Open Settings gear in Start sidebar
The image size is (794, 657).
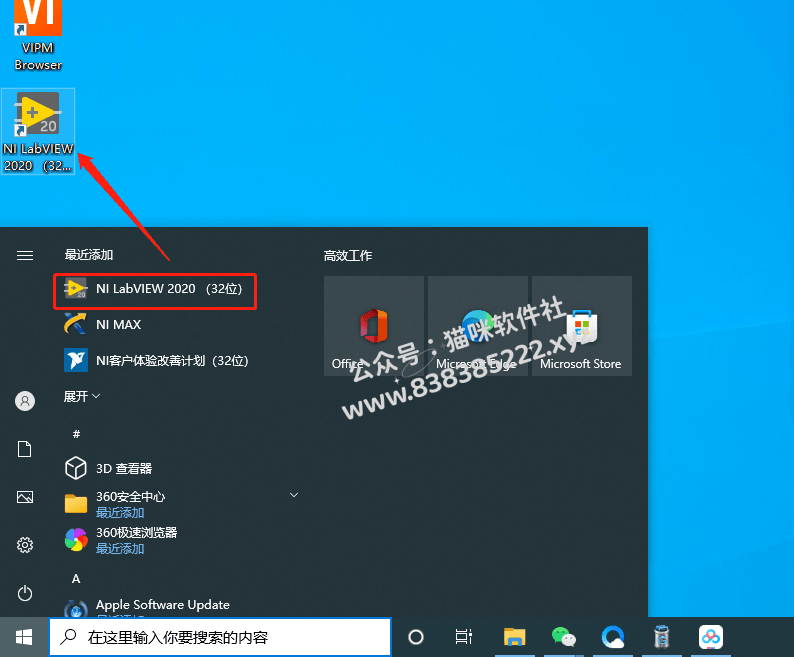click(25, 545)
